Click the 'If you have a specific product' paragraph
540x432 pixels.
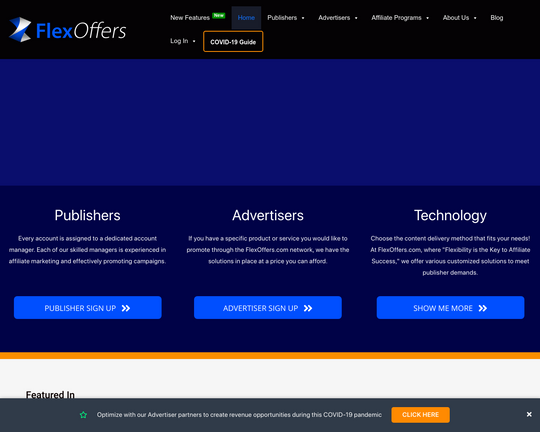pyautogui.click(x=268, y=250)
